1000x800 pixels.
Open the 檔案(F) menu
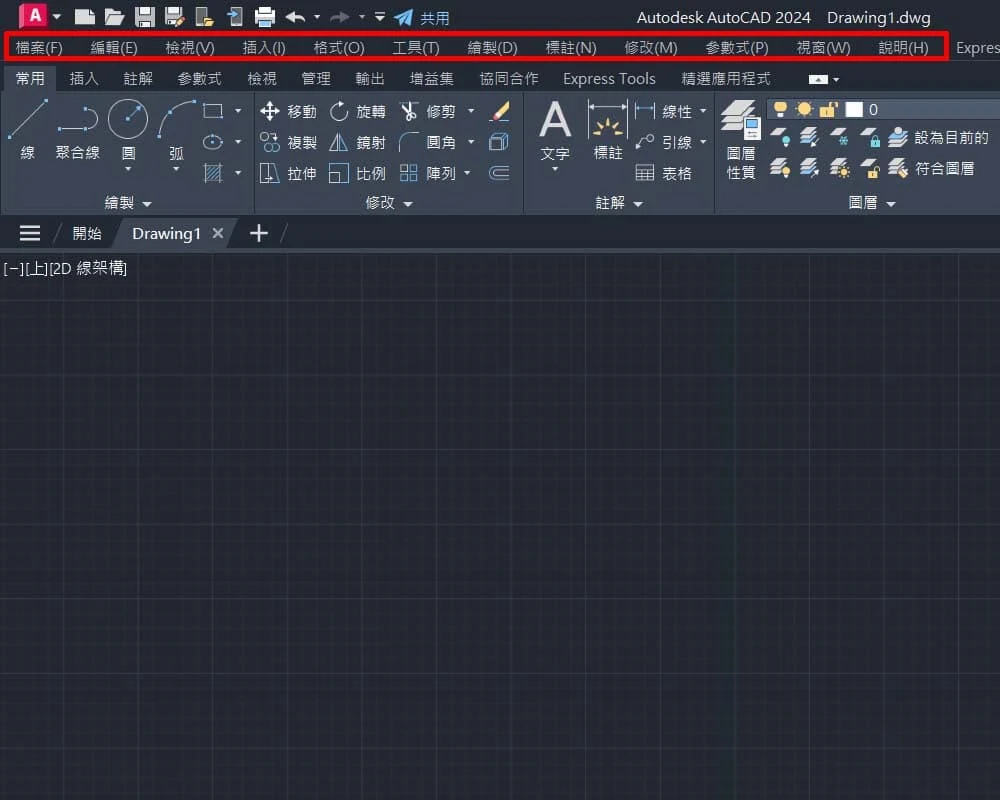tap(39, 48)
